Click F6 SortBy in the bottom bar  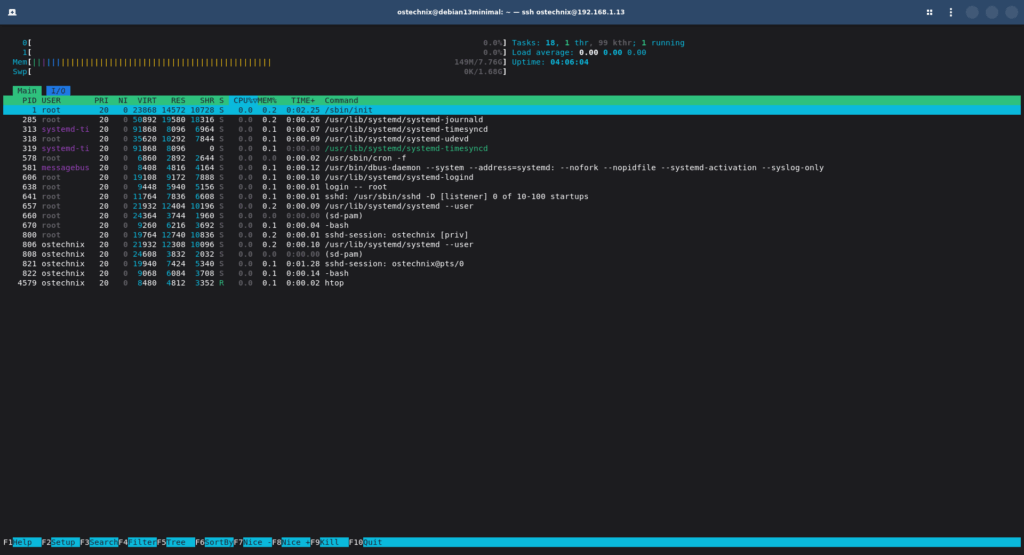214,542
